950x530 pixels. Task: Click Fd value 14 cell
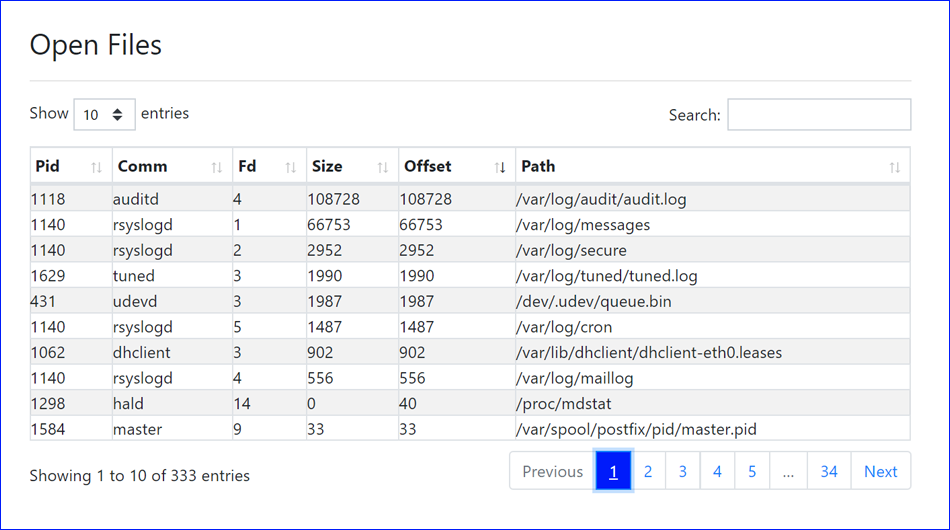(269, 403)
